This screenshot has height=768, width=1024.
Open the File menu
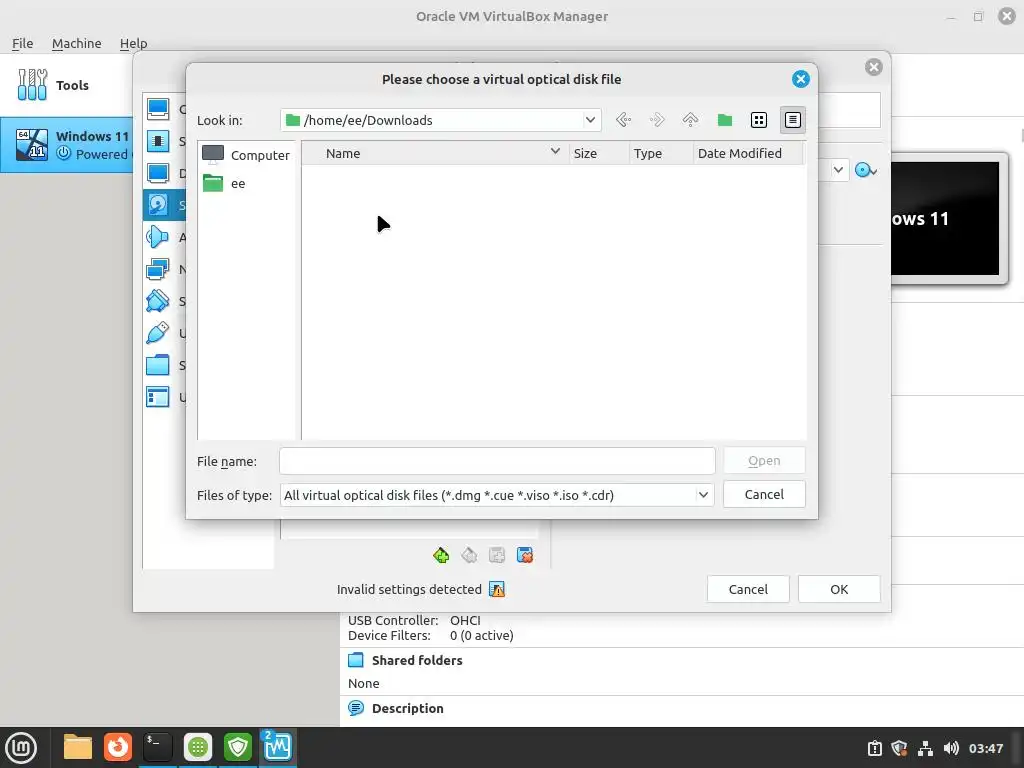coord(22,43)
